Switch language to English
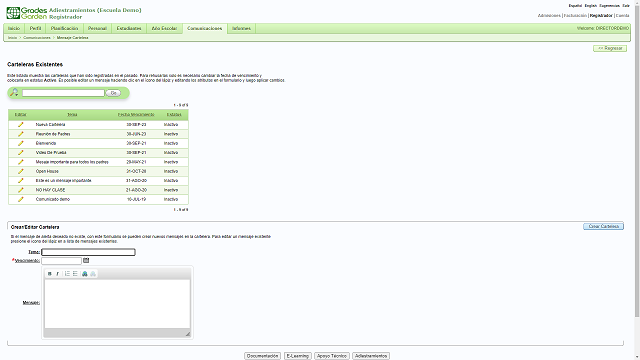The height and width of the screenshot is (360, 640). tap(591, 6)
